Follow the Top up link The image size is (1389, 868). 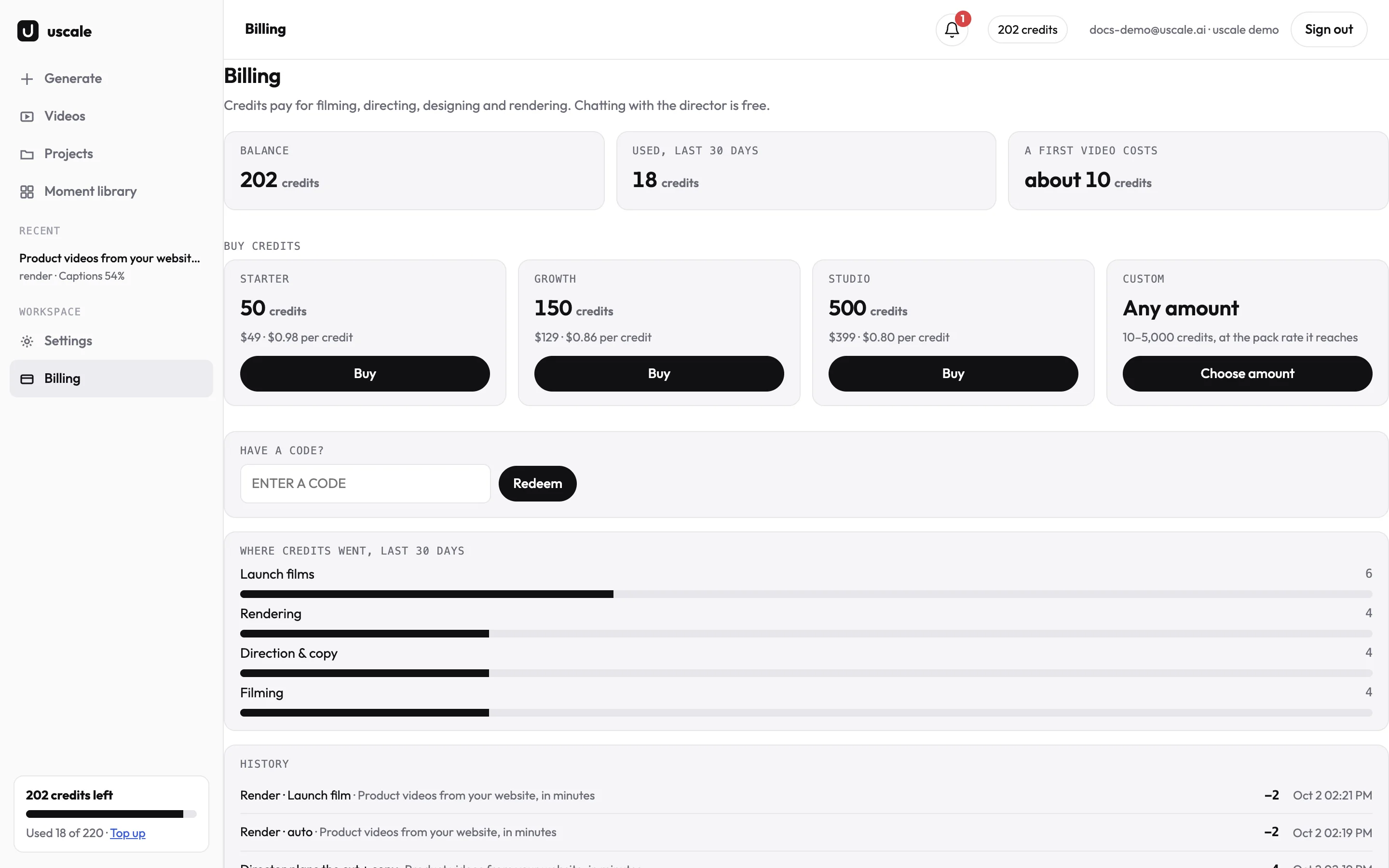pos(127,833)
